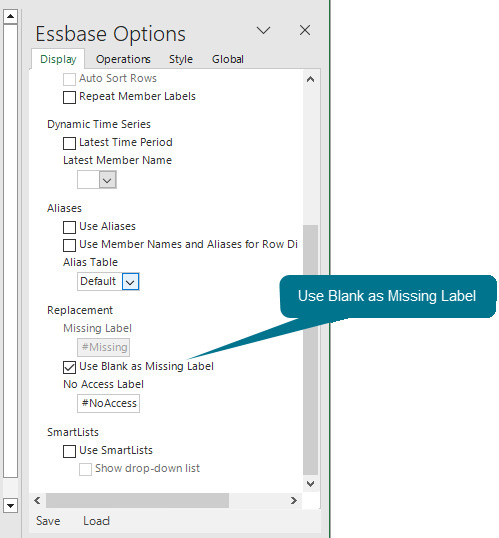Click the options list scroll-down arrow
This screenshot has height=538, width=499.
point(310,484)
